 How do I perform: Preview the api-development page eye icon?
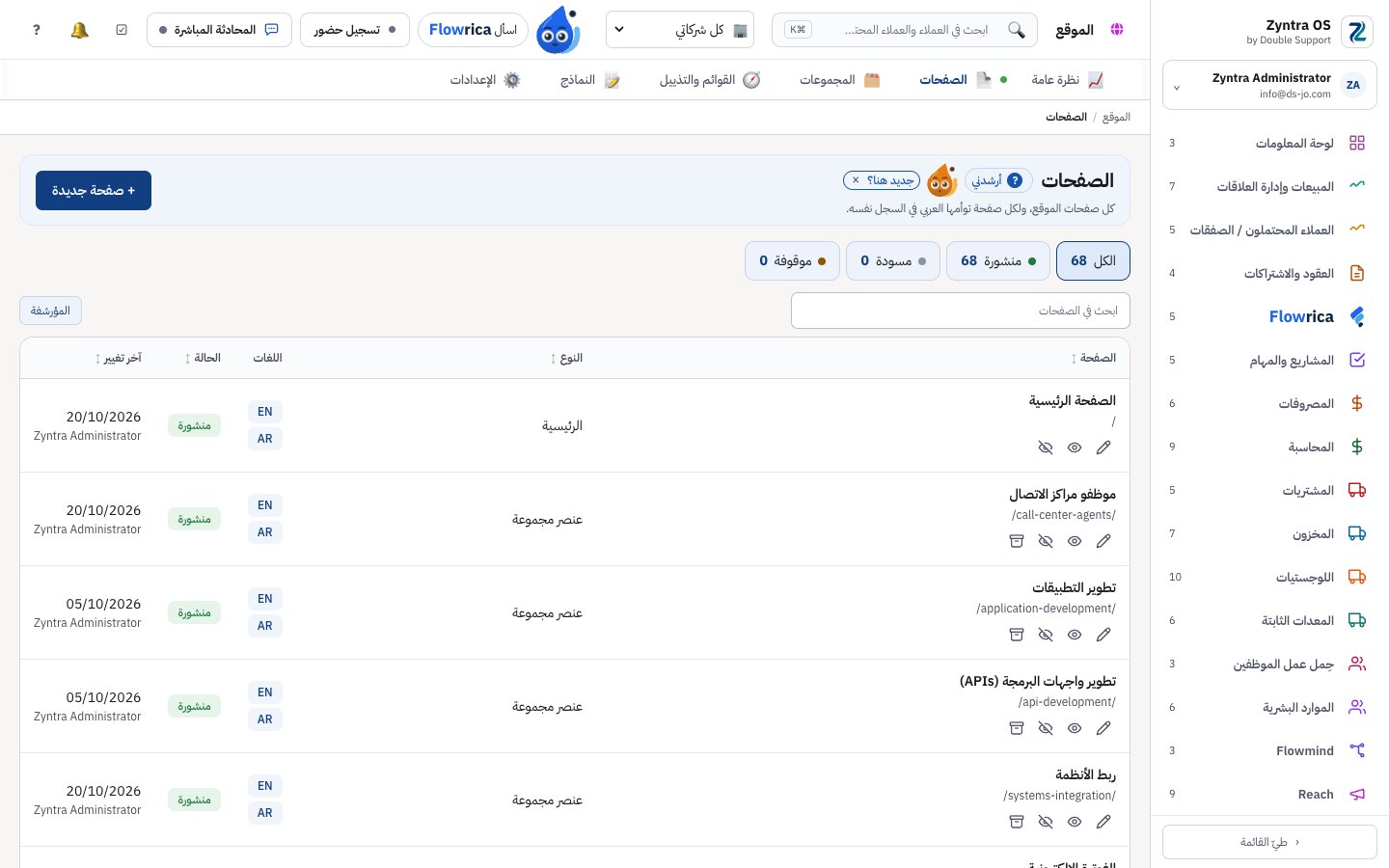pyautogui.click(x=1075, y=728)
